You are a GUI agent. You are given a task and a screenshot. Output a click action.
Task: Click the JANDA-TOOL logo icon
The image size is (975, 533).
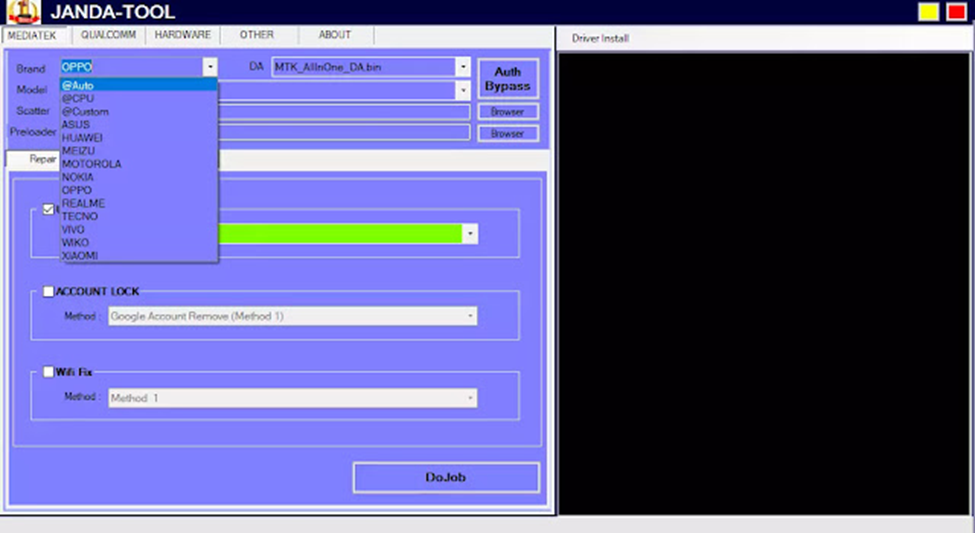[x=24, y=12]
